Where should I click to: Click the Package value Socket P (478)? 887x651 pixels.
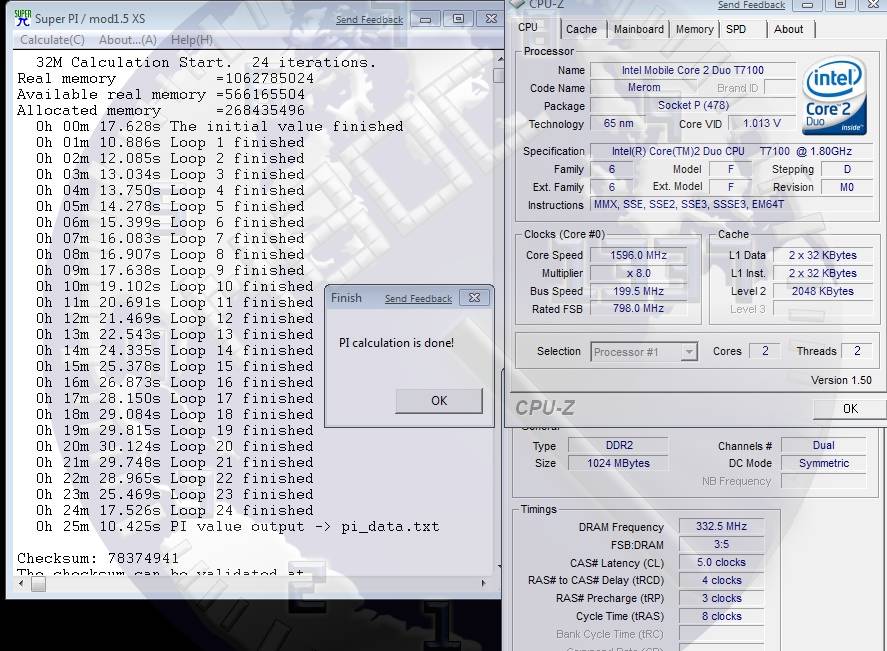pyautogui.click(x=692, y=105)
